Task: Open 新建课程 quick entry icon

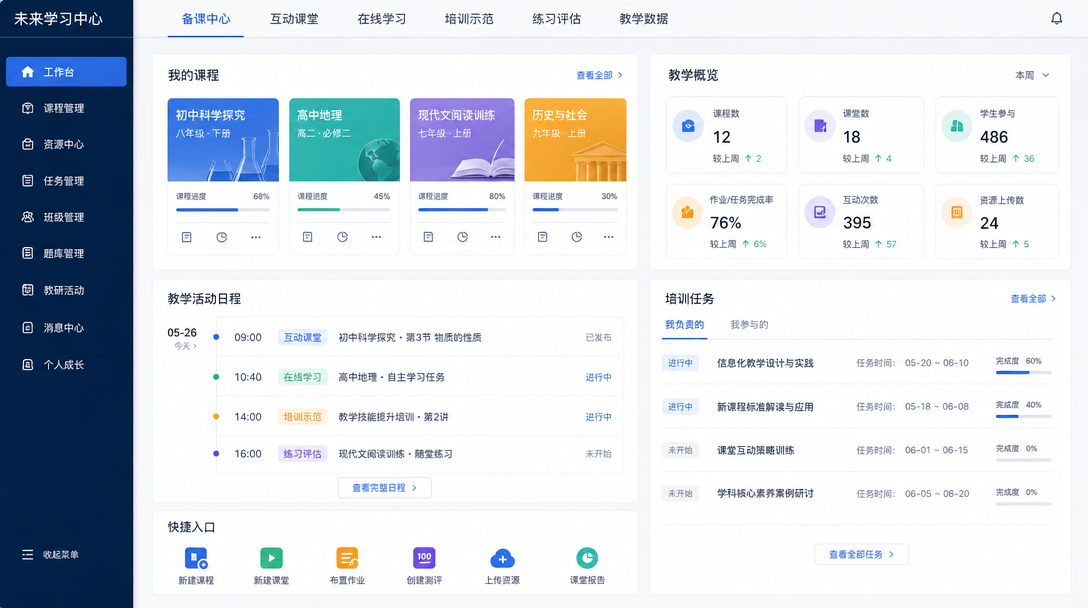Action: 196,558
